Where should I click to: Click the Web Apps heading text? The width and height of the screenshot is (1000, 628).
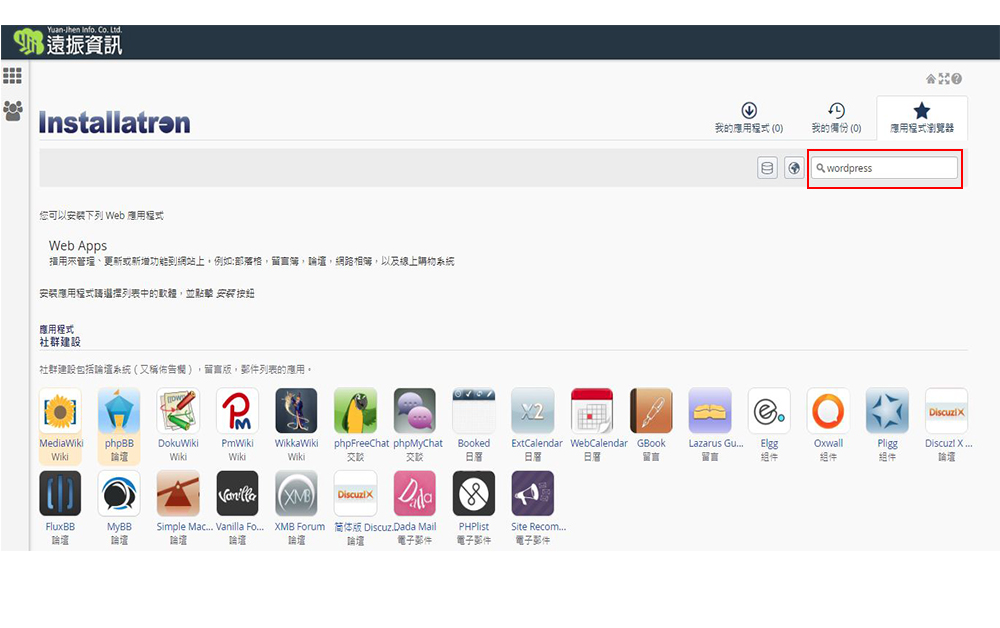click(78, 245)
